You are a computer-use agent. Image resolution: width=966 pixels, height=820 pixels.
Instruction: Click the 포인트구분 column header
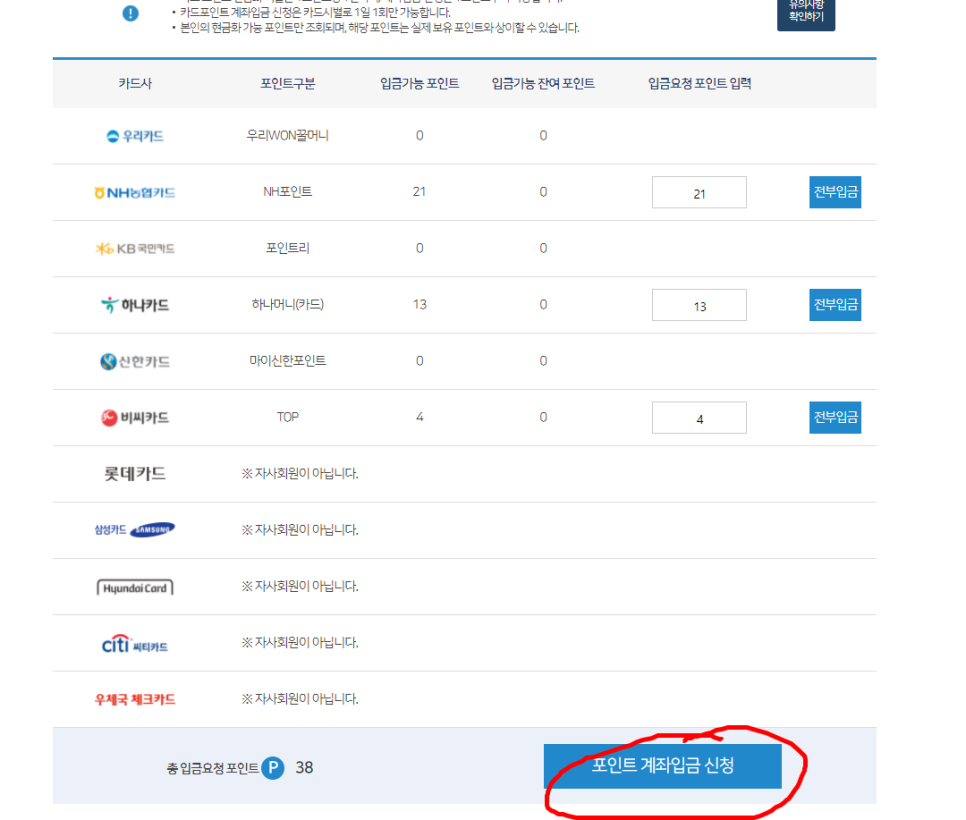[288, 84]
